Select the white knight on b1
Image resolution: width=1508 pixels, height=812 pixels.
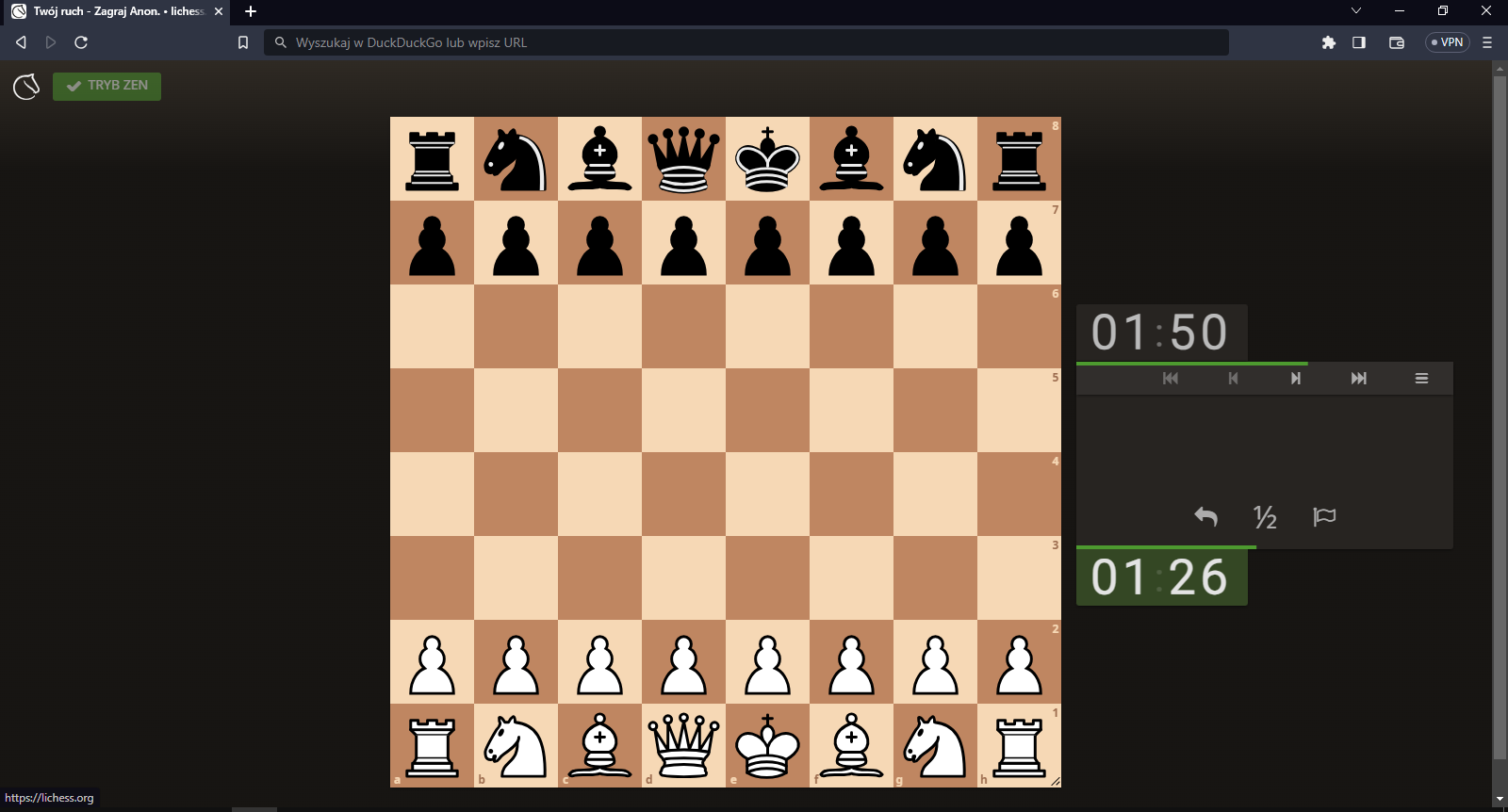516,745
